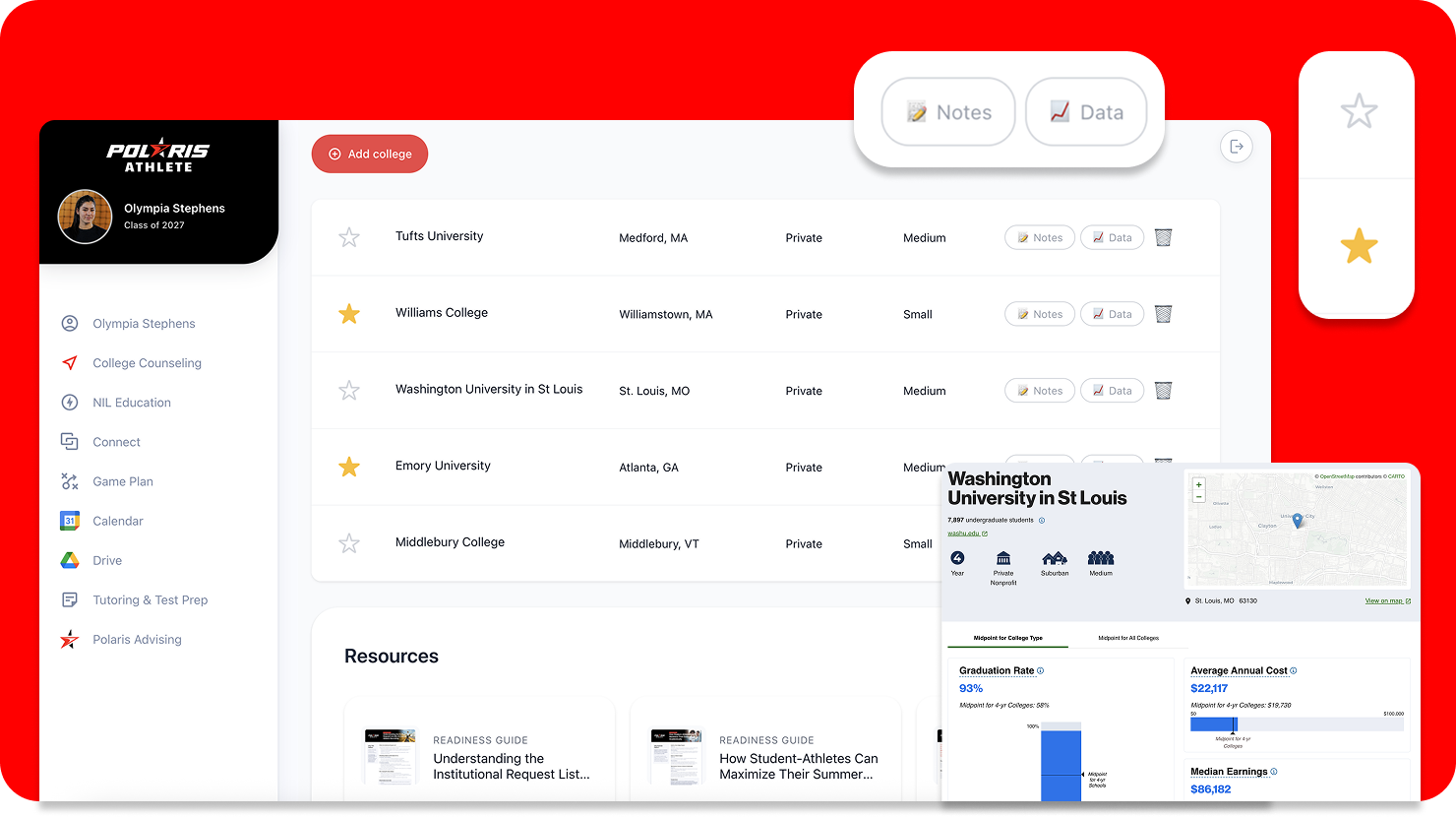Click info icon beside undergraduate students

point(1042,521)
